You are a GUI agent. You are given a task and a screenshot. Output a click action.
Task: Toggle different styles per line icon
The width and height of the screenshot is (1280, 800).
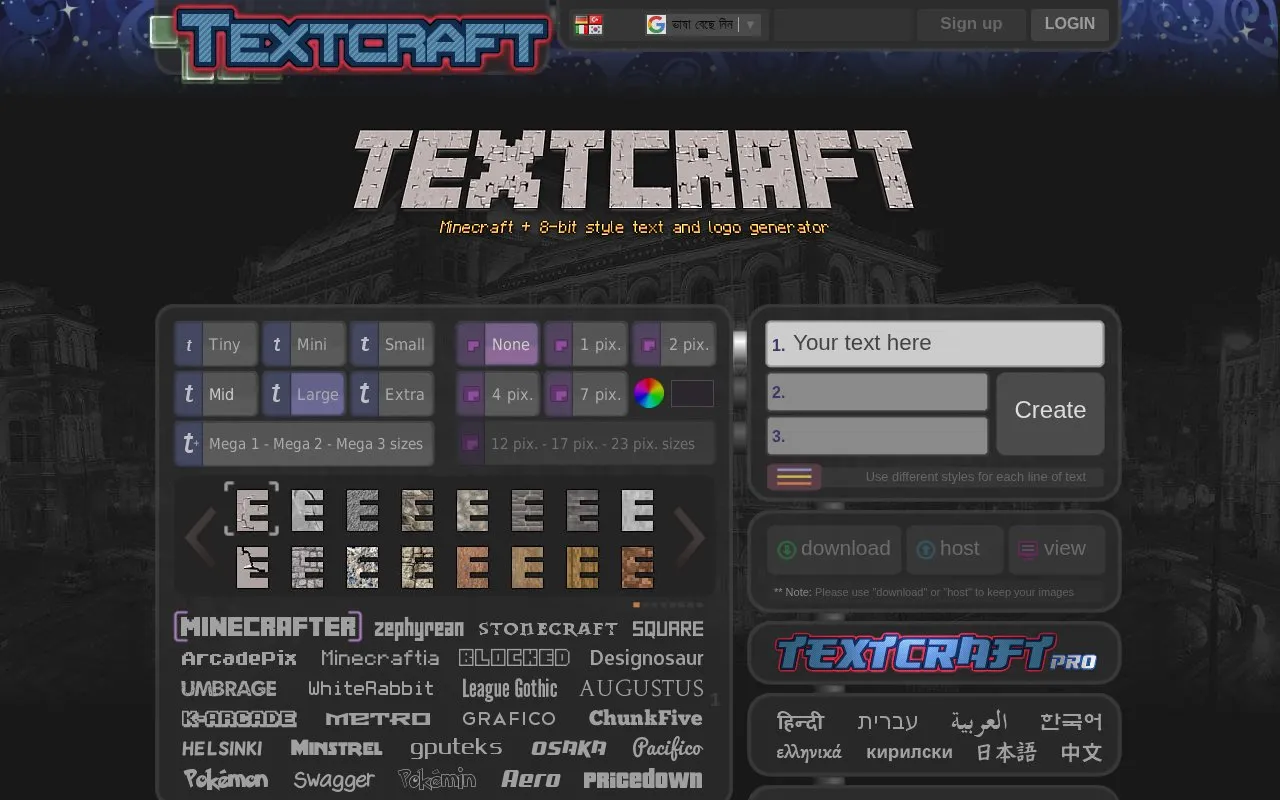[794, 477]
